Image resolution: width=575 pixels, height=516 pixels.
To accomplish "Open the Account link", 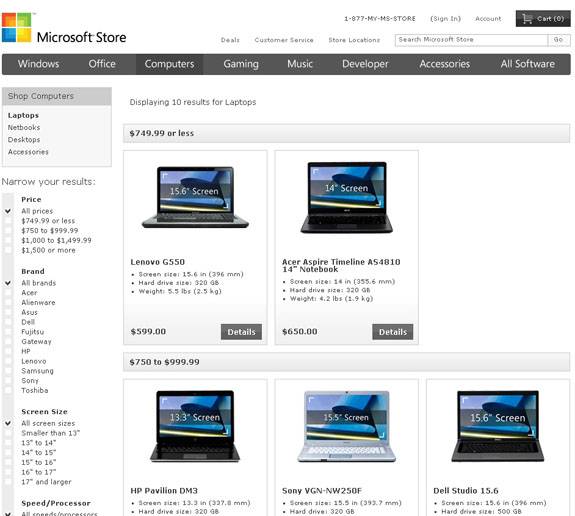I will (x=488, y=19).
